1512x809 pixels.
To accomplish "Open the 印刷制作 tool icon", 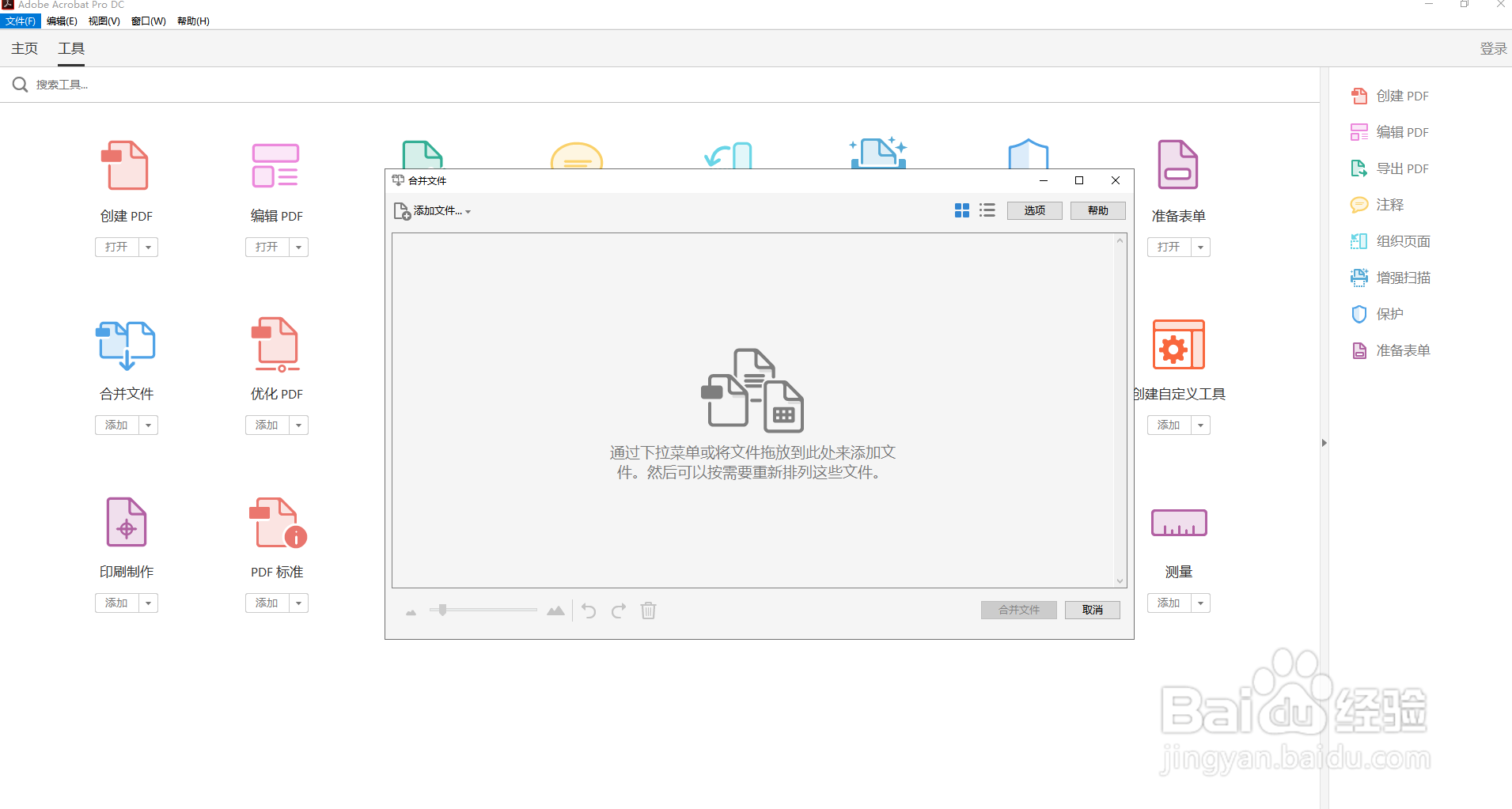I will (127, 522).
